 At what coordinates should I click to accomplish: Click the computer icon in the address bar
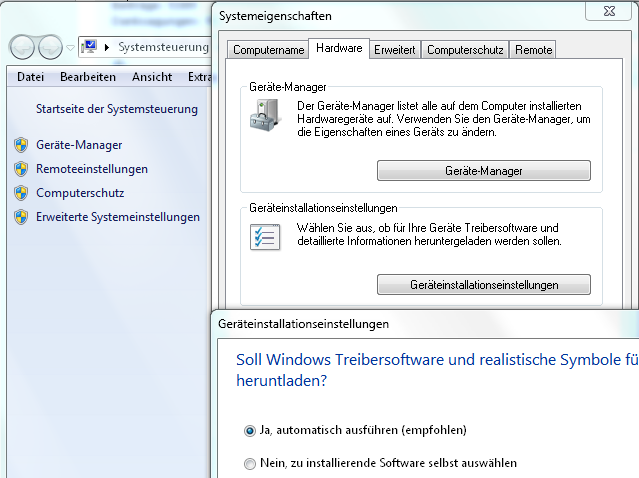coord(88,47)
